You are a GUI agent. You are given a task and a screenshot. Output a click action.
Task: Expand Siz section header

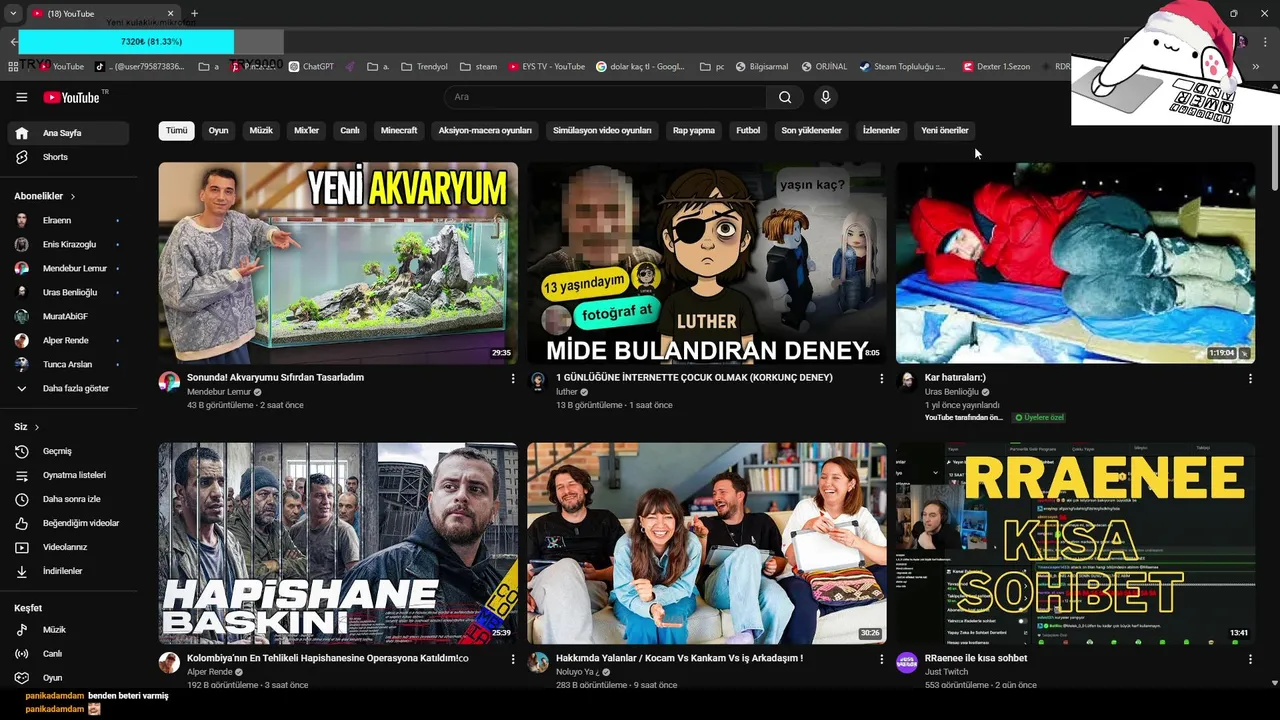click(27, 427)
